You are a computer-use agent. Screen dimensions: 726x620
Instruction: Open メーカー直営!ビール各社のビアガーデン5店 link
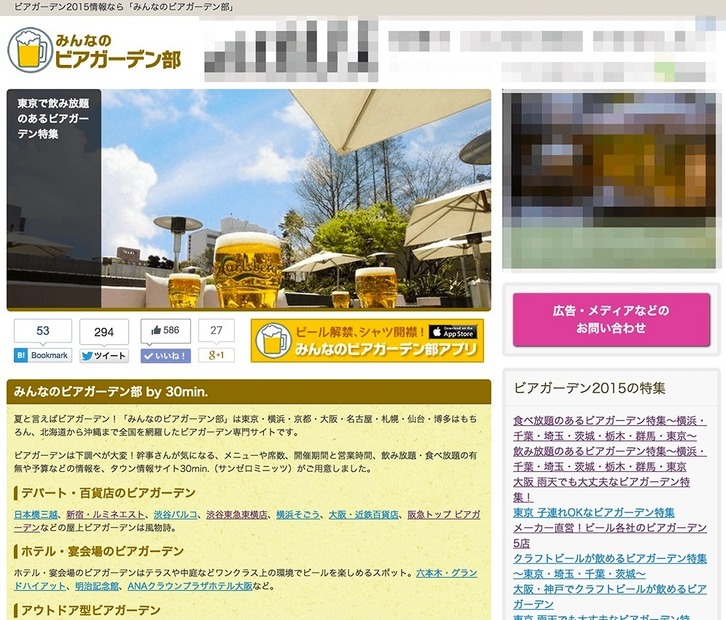[610, 535]
